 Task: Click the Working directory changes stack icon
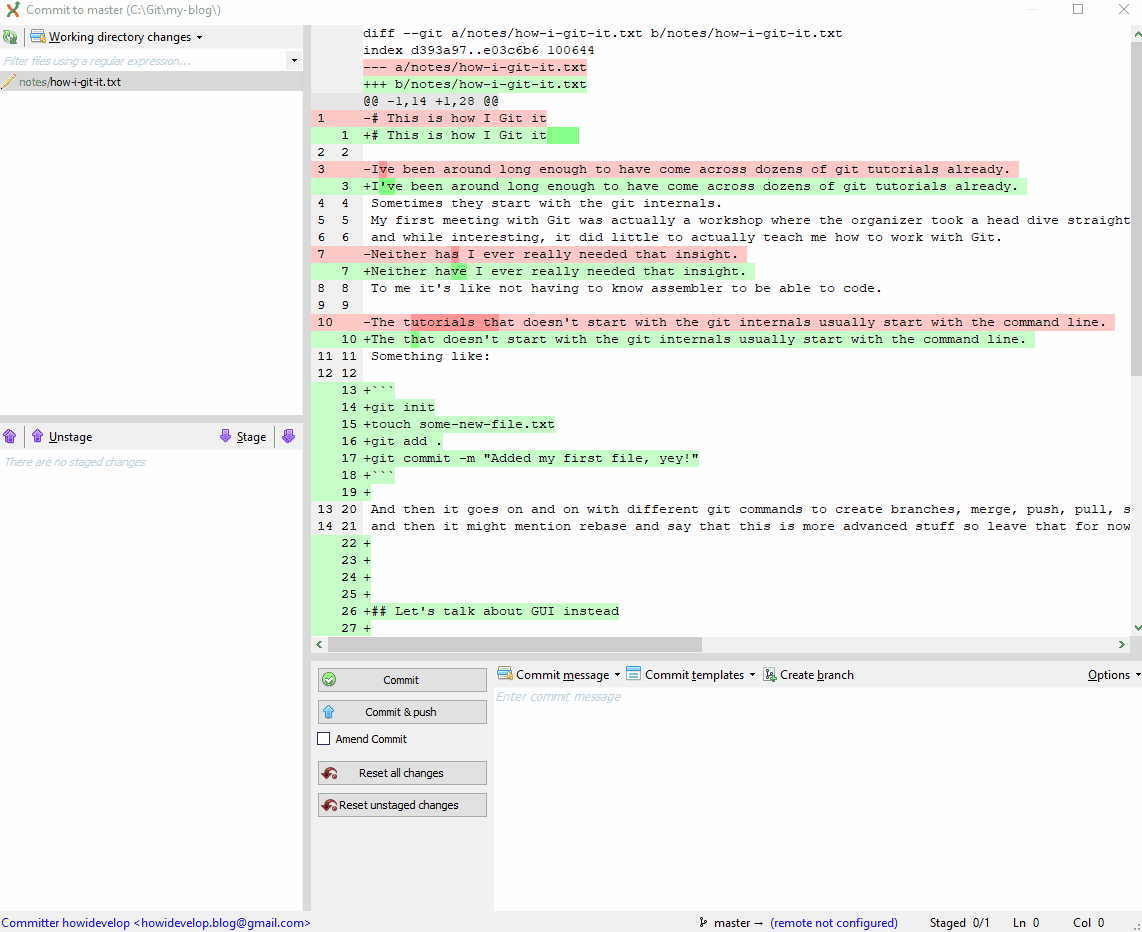pos(38,36)
